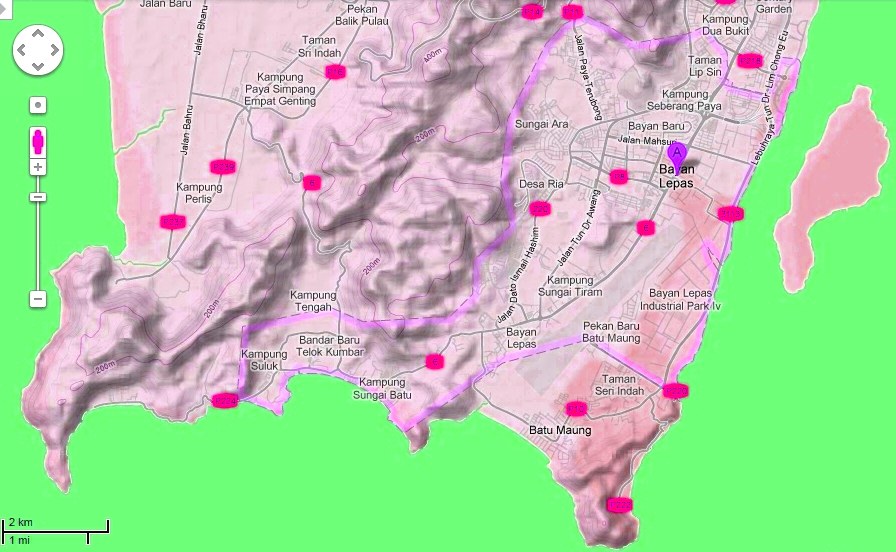The image size is (896, 552).
Task: Click the zoom slider handle
Action: (x=38, y=197)
